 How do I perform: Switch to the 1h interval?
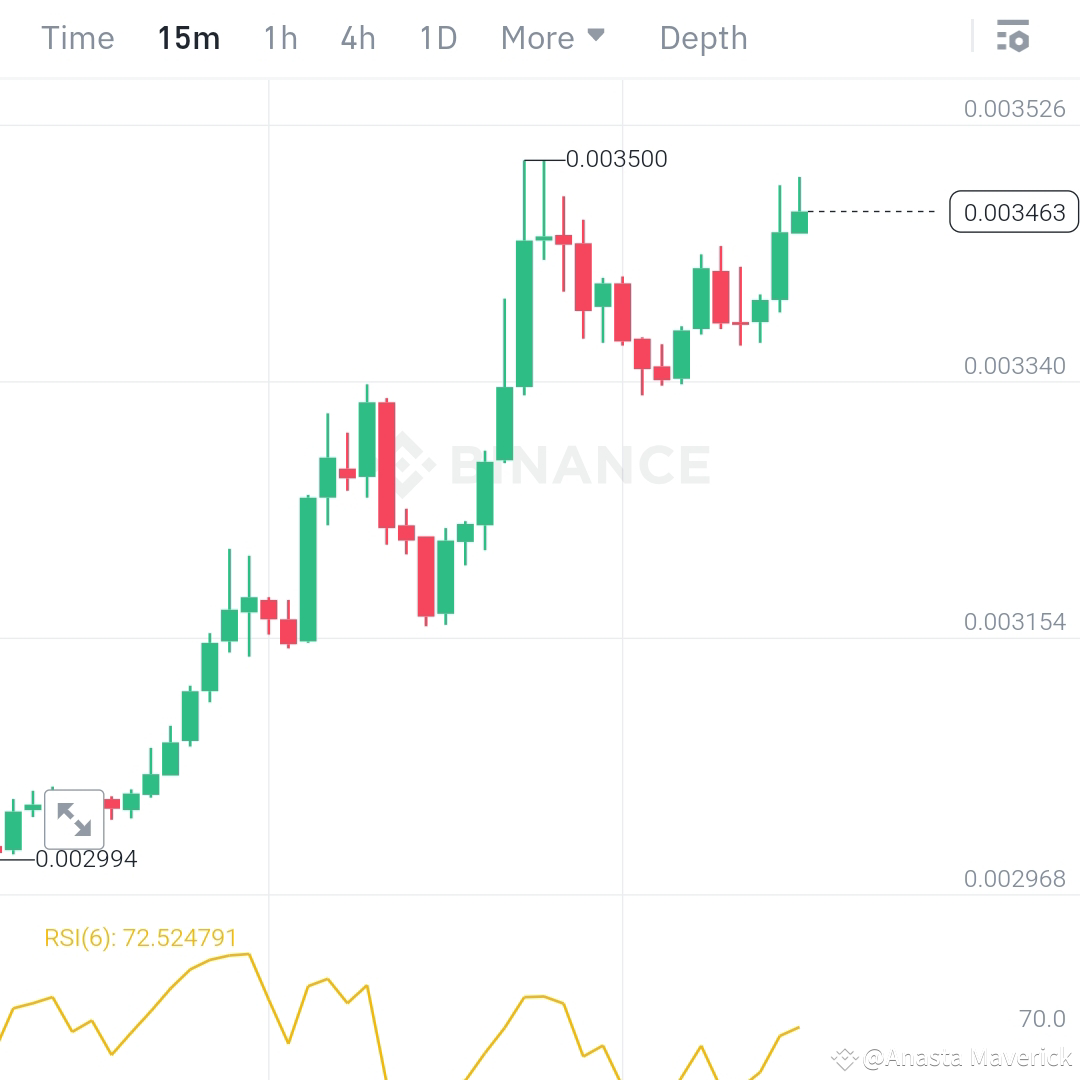coord(279,37)
